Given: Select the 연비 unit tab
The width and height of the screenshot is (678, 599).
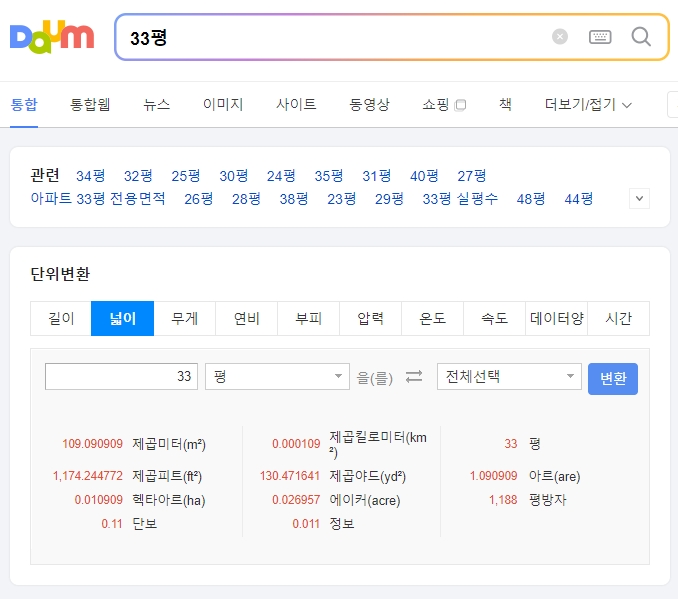Looking at the screenshot, I should tap(246, 318).
